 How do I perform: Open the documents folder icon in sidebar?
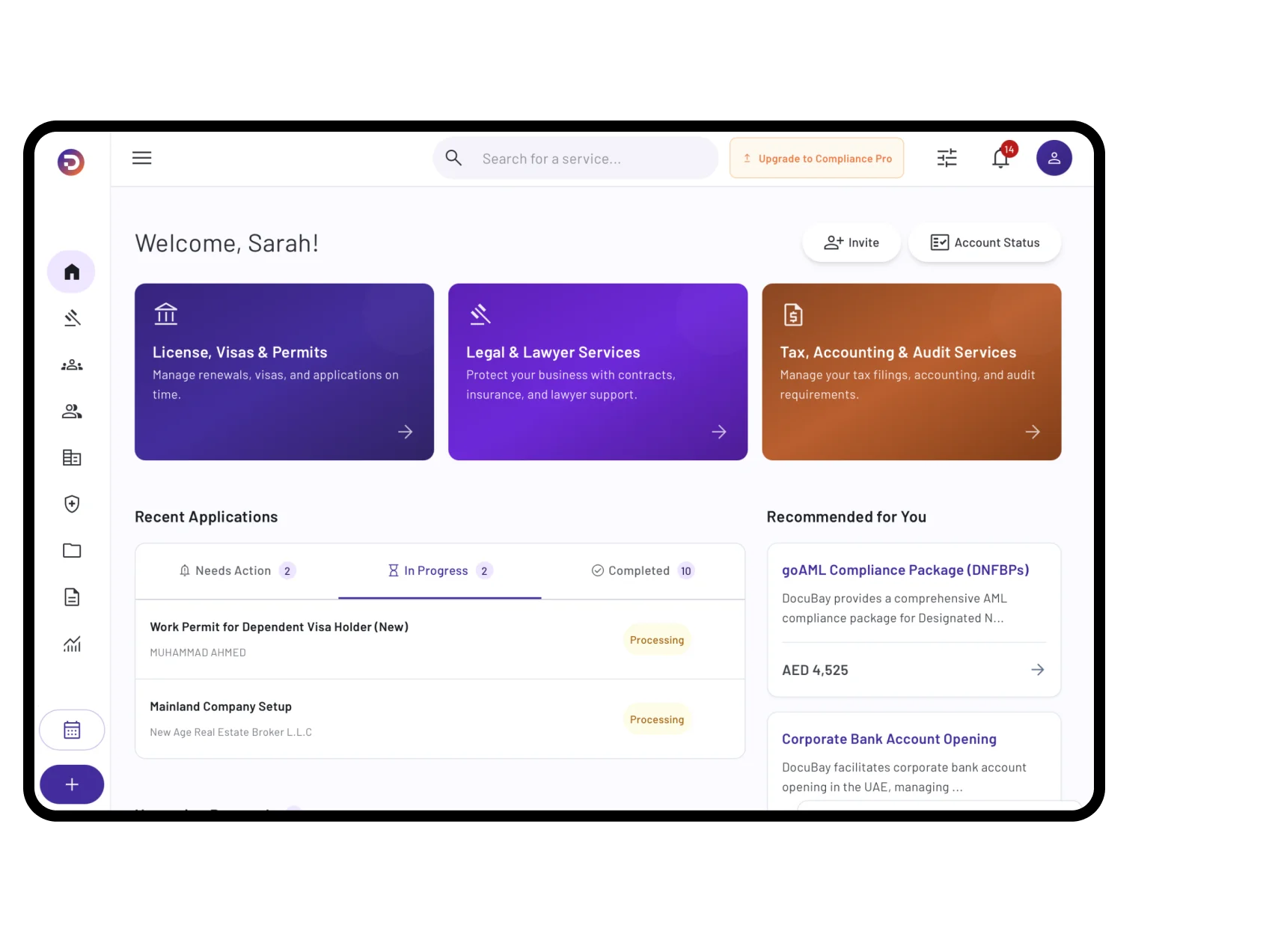coord(71,550)
